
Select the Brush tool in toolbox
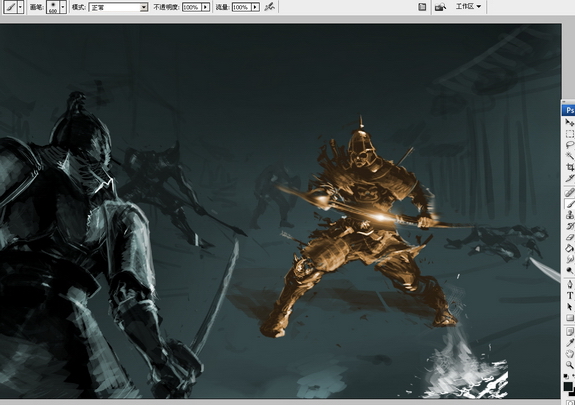569,204
